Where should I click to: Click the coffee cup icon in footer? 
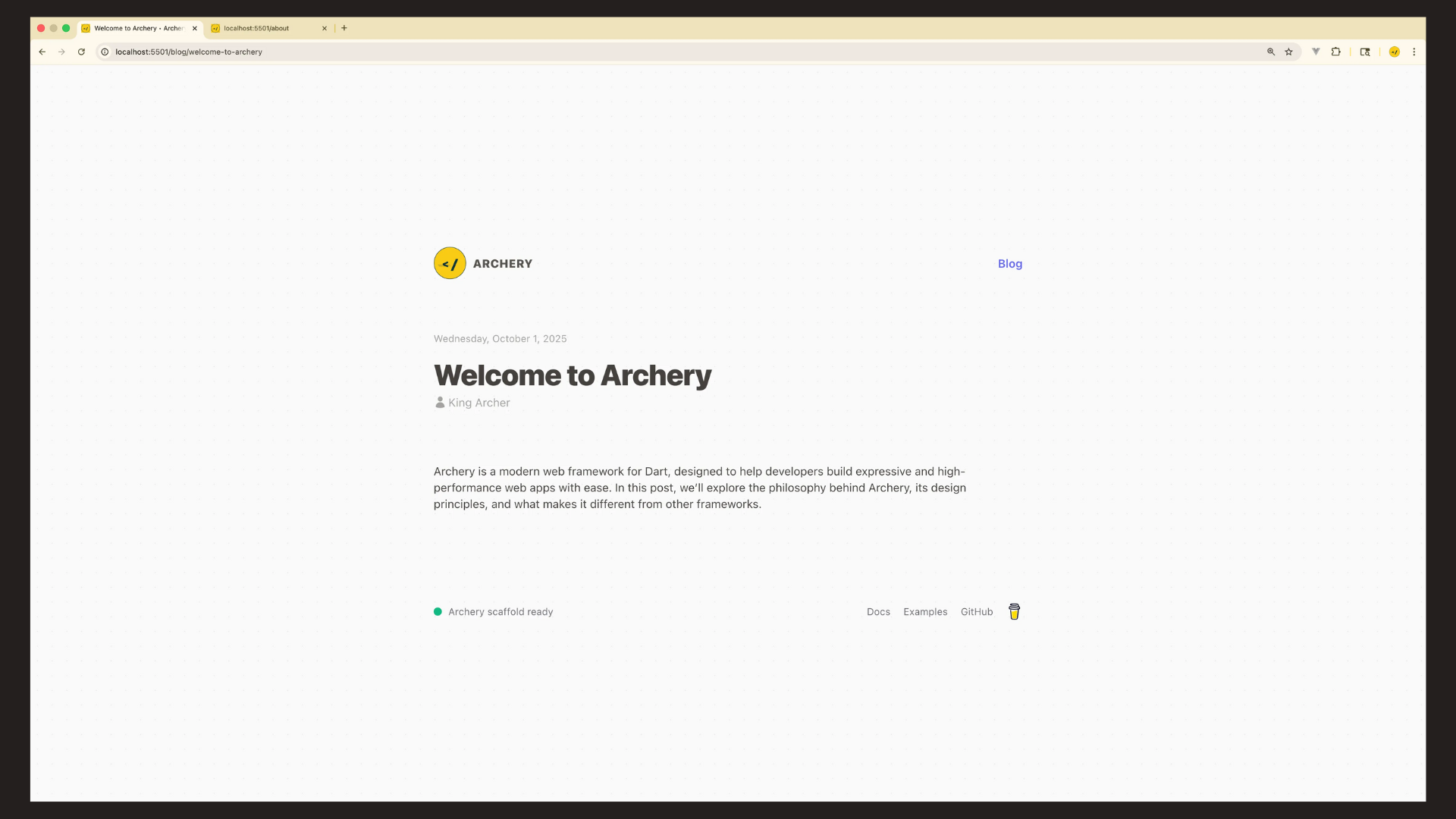point(1014,612)
